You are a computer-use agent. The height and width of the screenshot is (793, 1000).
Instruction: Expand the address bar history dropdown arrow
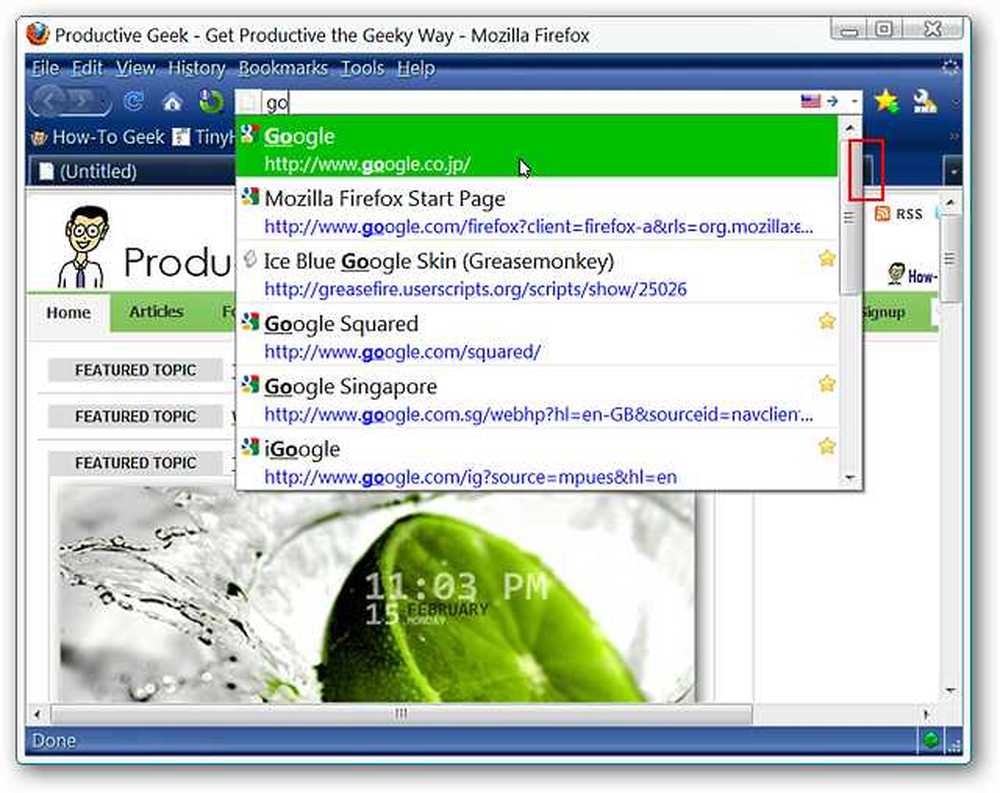coord(853,101)
